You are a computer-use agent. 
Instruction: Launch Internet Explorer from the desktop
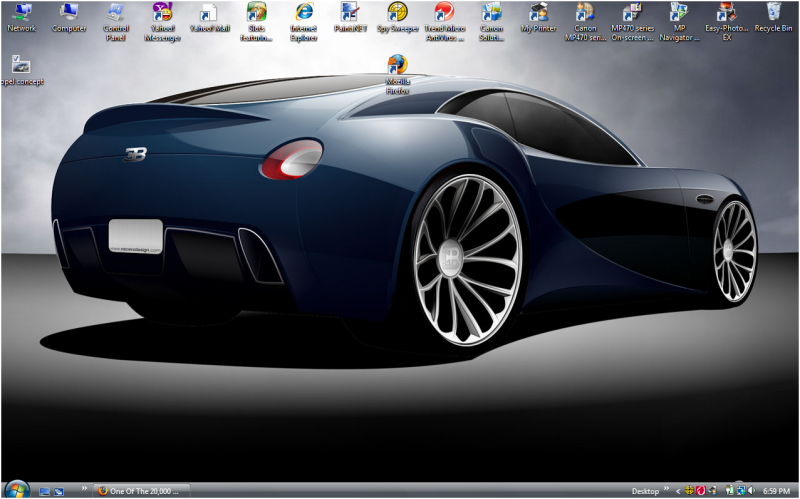(x=303, y=14)
